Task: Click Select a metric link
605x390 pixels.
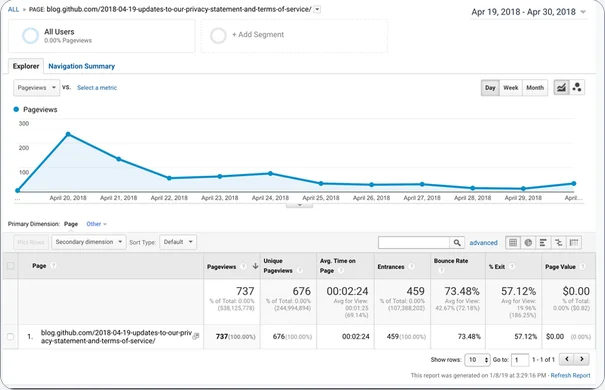Action: (x=97, y=88)
